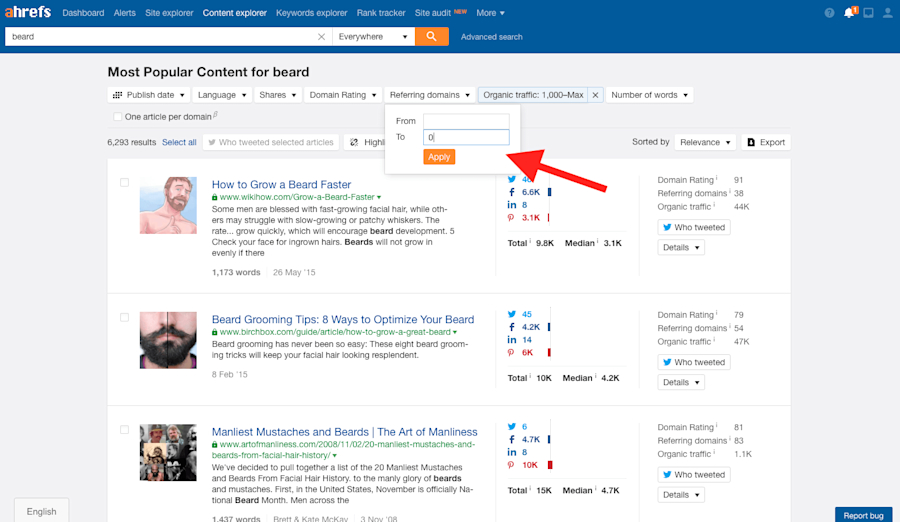Change Sorted by Relevance dropdown
Image resolution: width=900 pixels, height=522 pixels.
coord(705,142)
